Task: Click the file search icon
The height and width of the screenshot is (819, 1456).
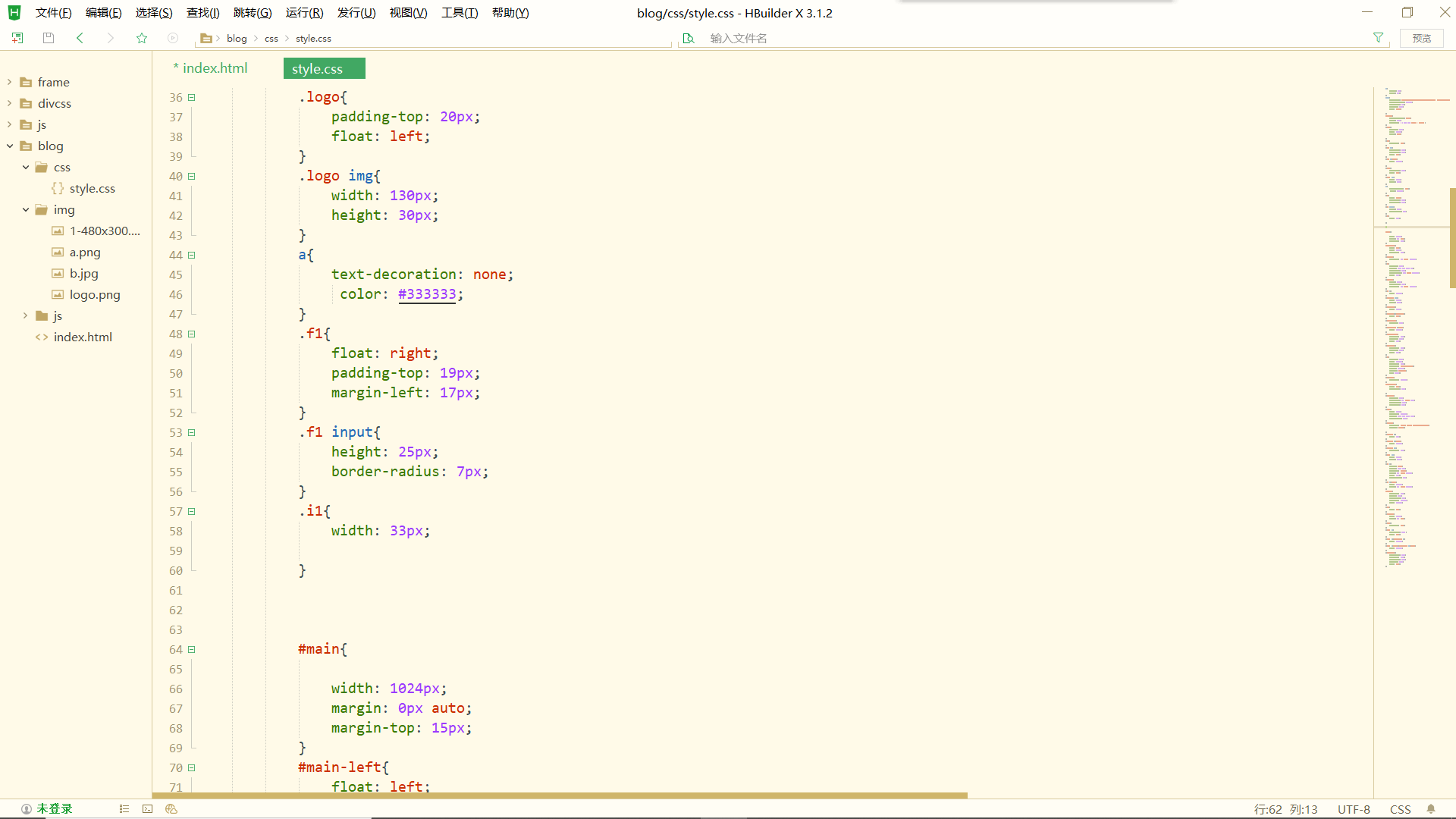Action: (689, 38)
